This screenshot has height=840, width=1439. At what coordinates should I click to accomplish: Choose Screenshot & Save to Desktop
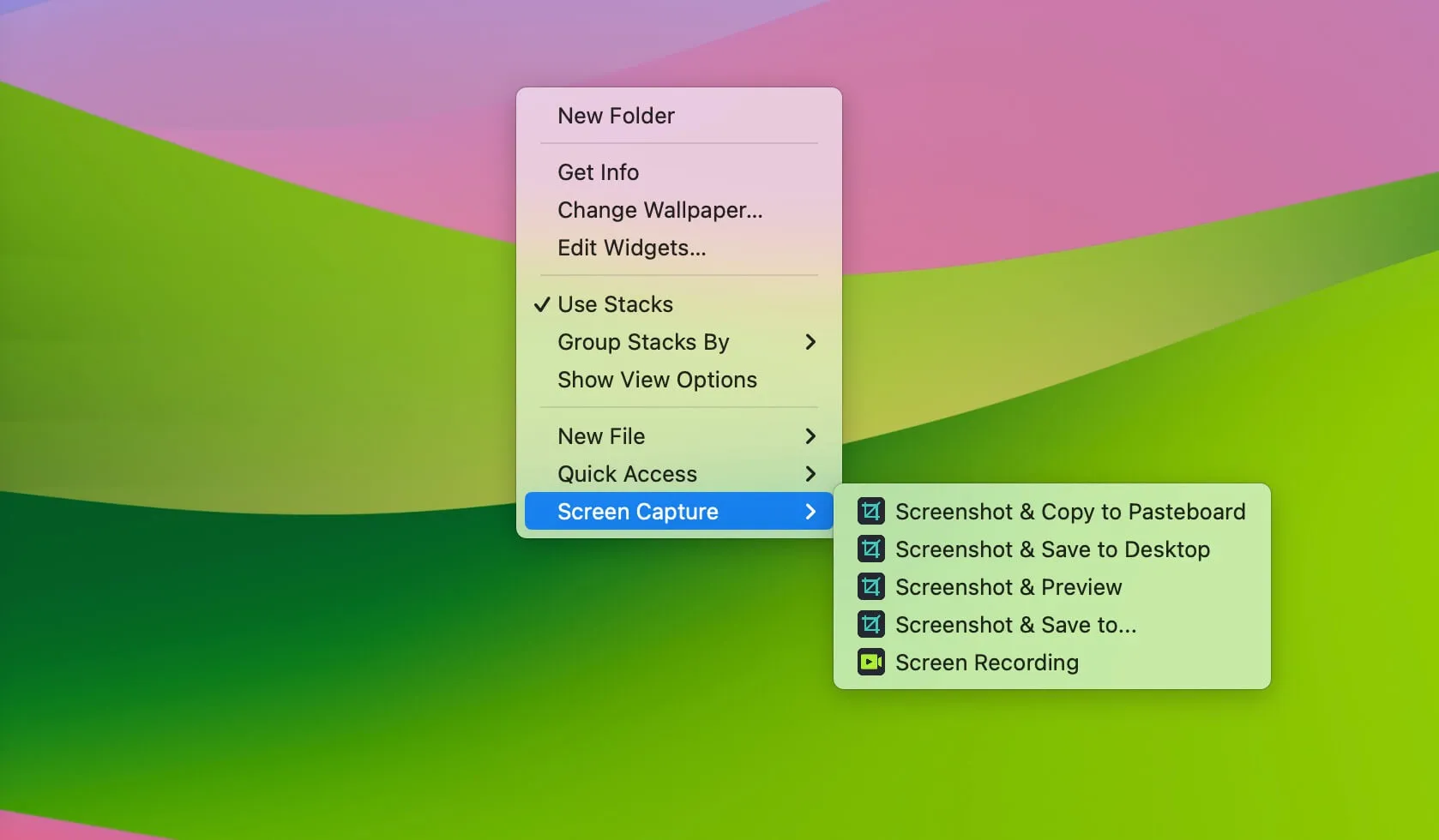pyautogui.click(x=1053, y=549)
